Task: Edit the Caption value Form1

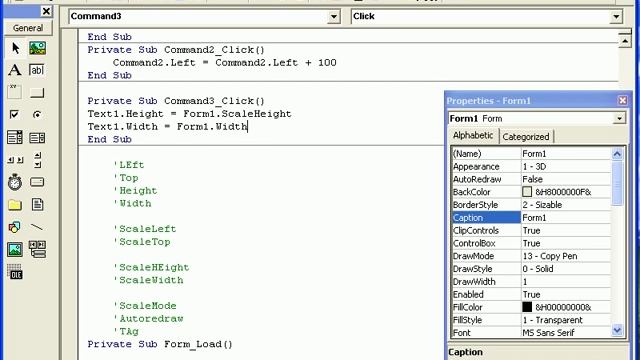Action: [566, 218]
